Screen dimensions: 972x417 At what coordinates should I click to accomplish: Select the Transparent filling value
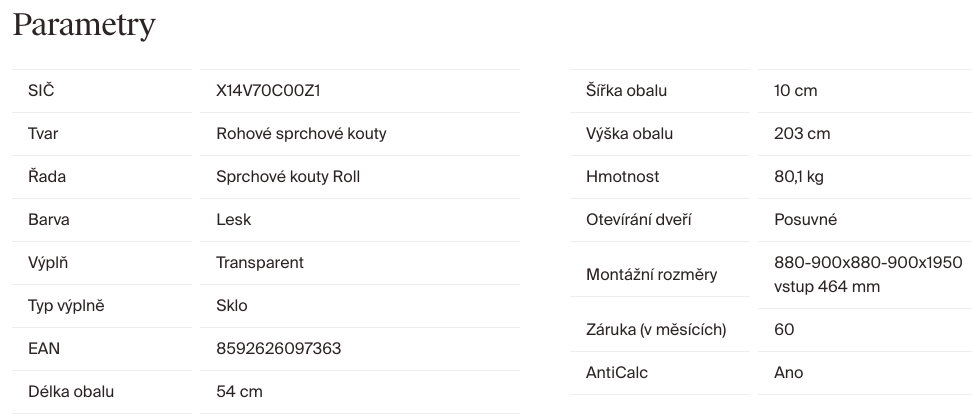tap(260, 263)
